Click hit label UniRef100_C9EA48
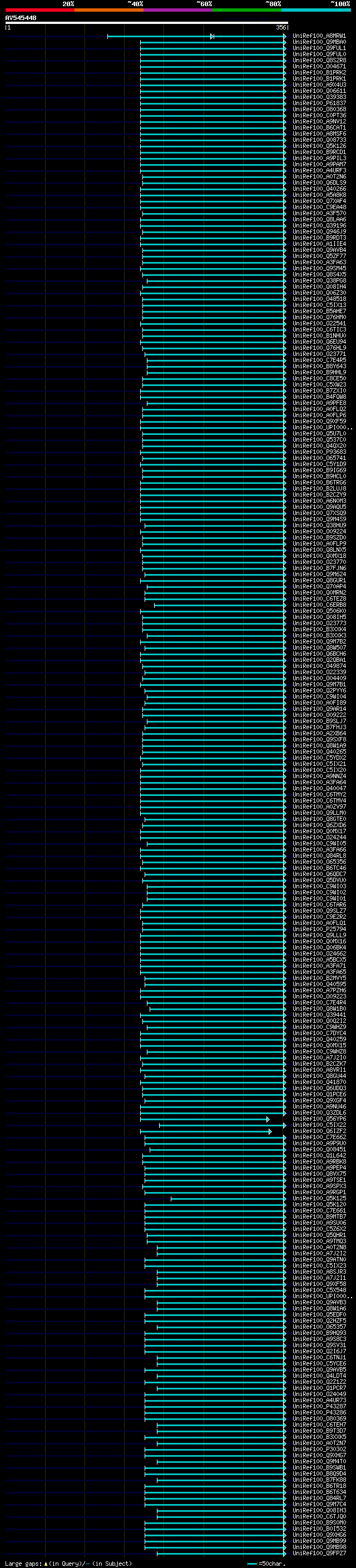The height and width of the screenshot is (1568, 356). click(319, 207)
